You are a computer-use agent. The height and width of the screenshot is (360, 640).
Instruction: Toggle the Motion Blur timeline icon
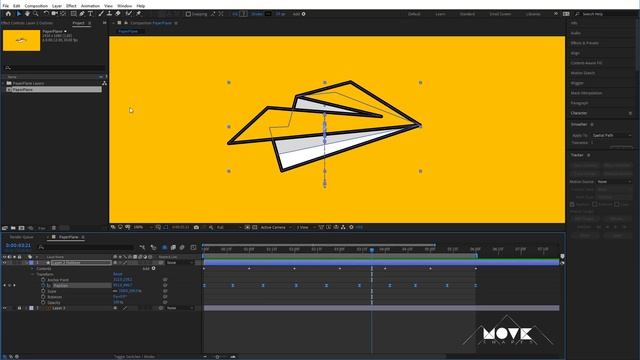(182, 247)
